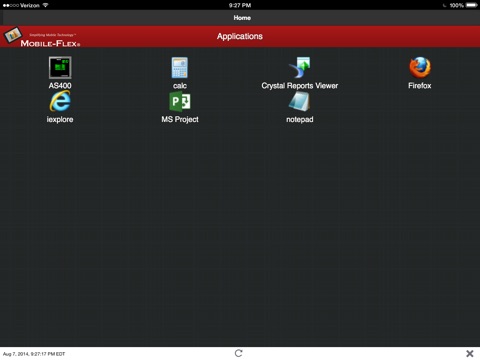480x360 pixels.
Task: Click the Firefox label text
Action: click(420, 86)
